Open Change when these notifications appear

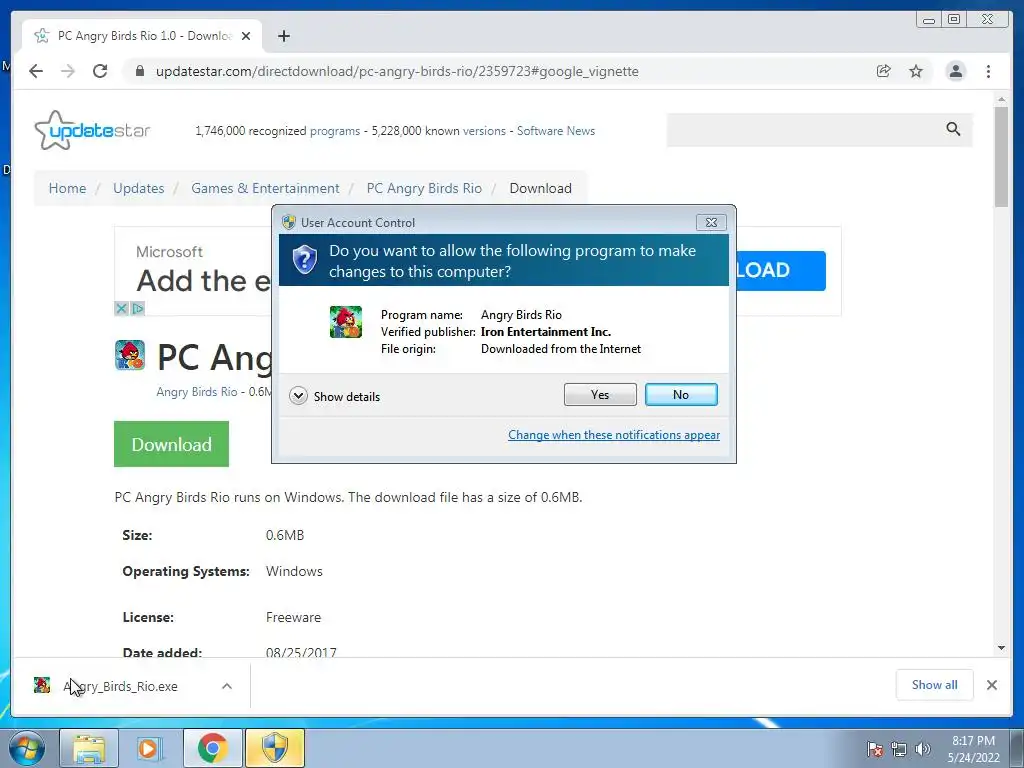[x=614, y=435]
